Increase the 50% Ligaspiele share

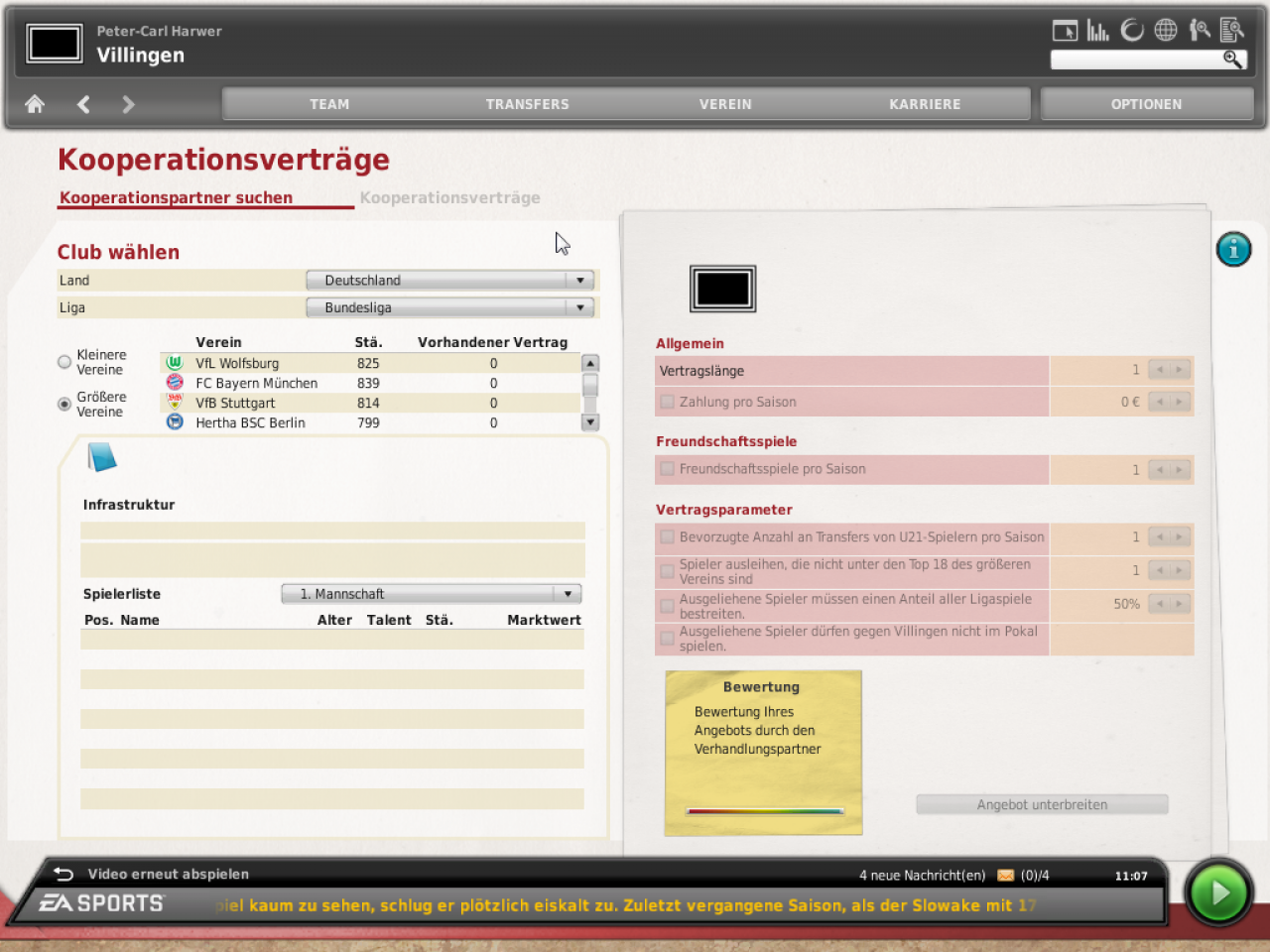coord(1179,603)
